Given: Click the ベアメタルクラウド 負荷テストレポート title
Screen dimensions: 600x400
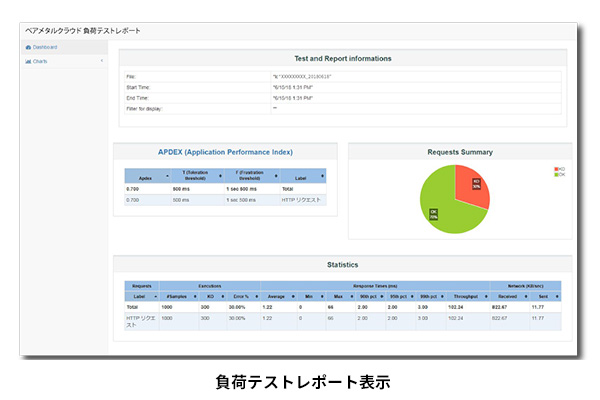Looking at the screenshot, I should (x=82, y=30).
